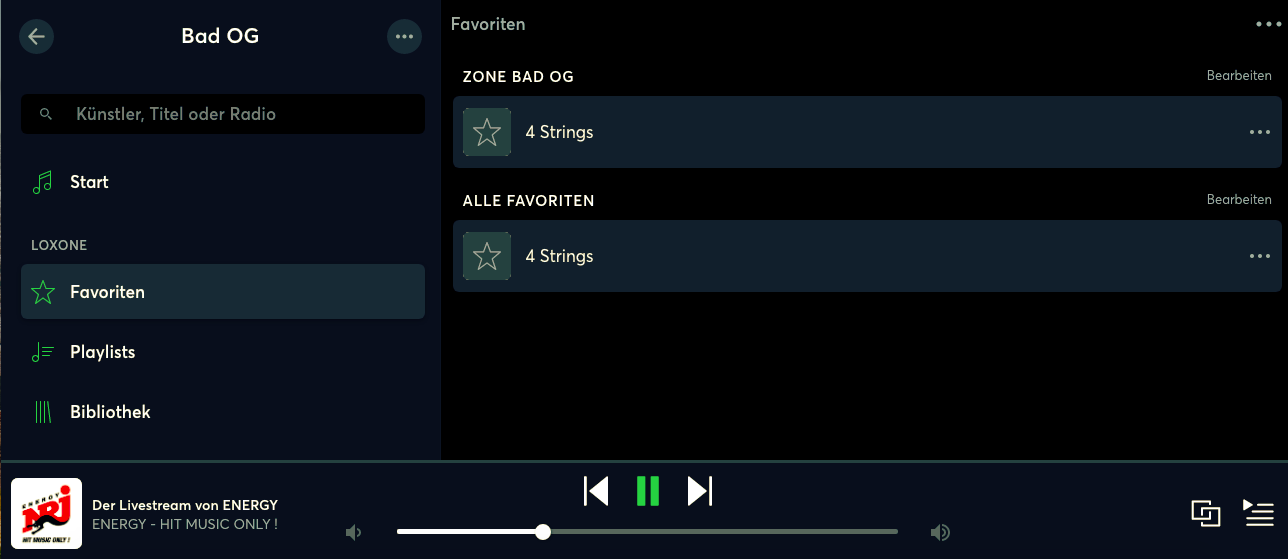
Task: Skip to the previous track
Action: point(596,491)
